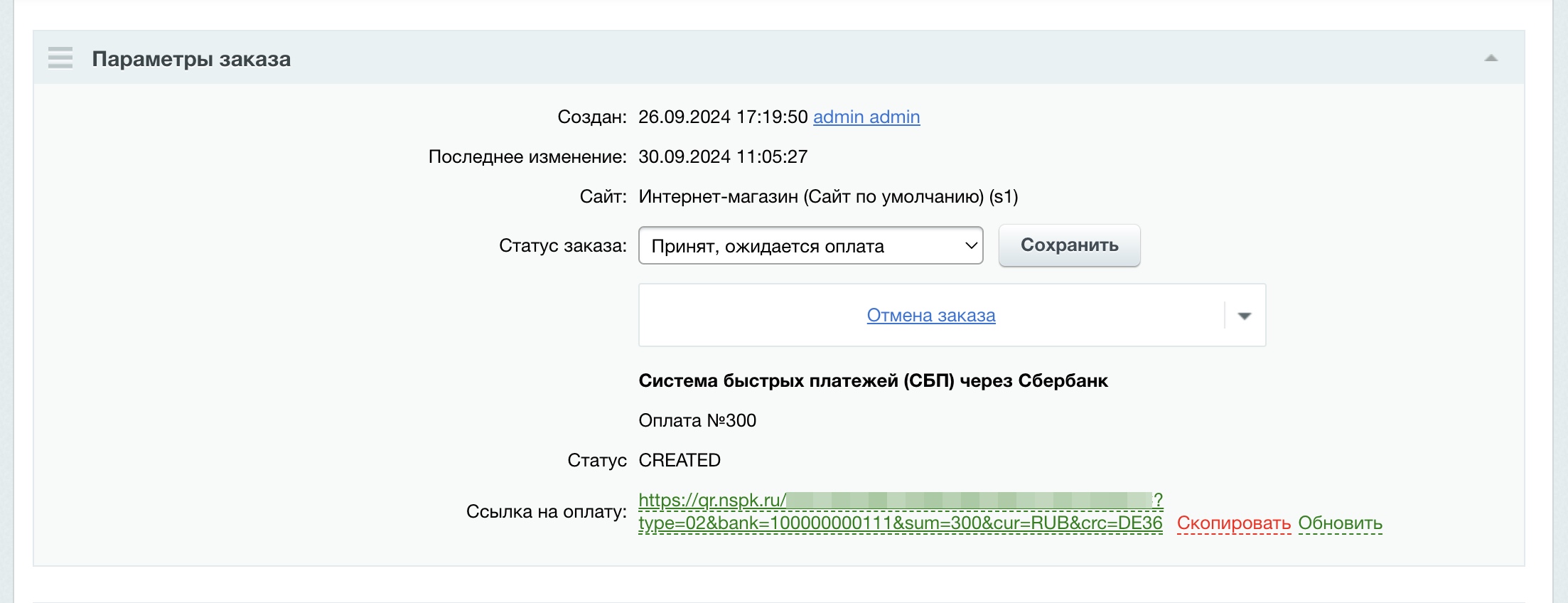Click the order creation date 26.09.2024 17:19:50

pyautogui.click(x=722, y=117)
